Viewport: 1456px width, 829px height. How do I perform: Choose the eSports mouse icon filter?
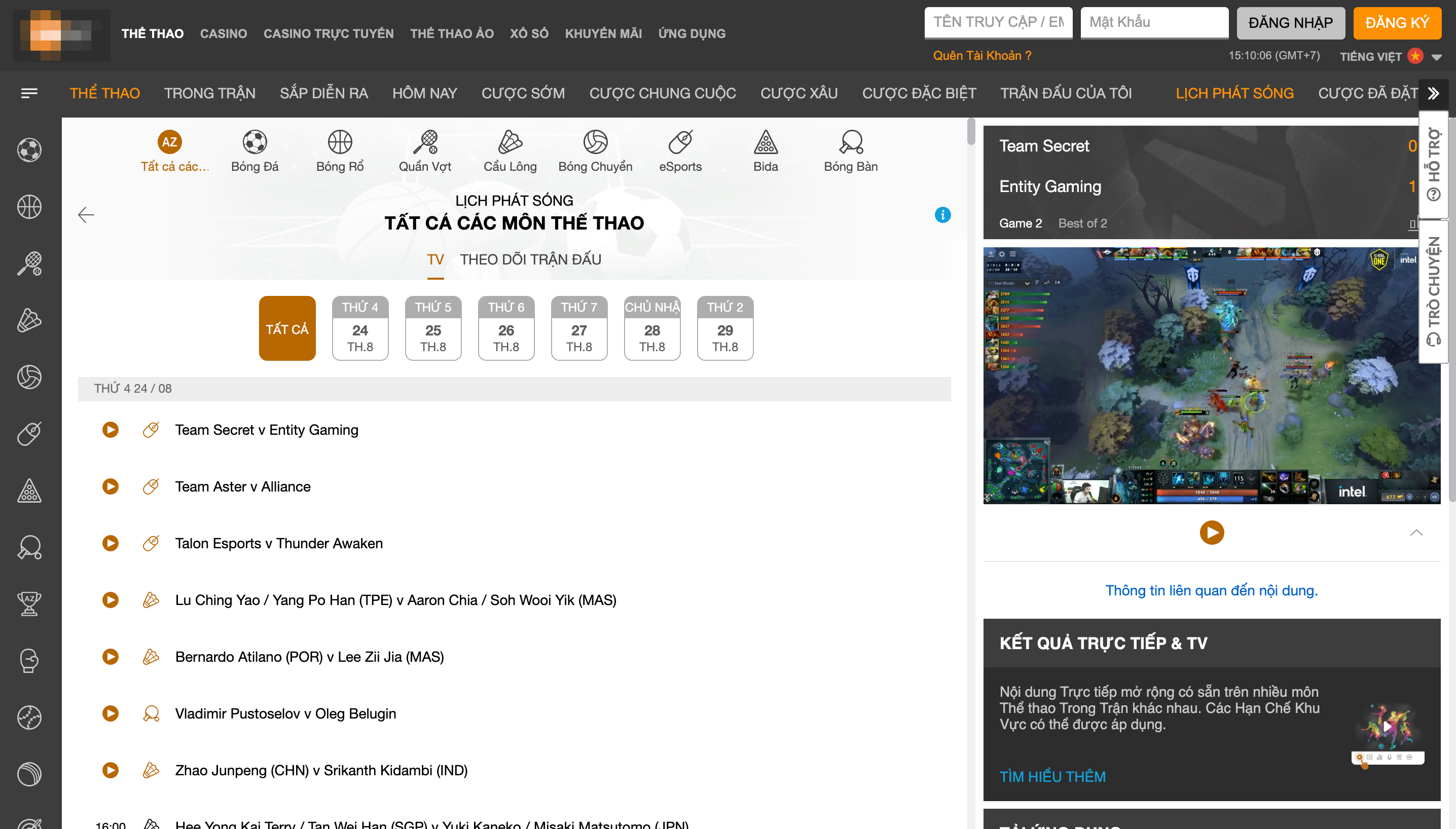pyautogui.click(x=680, y=142)
